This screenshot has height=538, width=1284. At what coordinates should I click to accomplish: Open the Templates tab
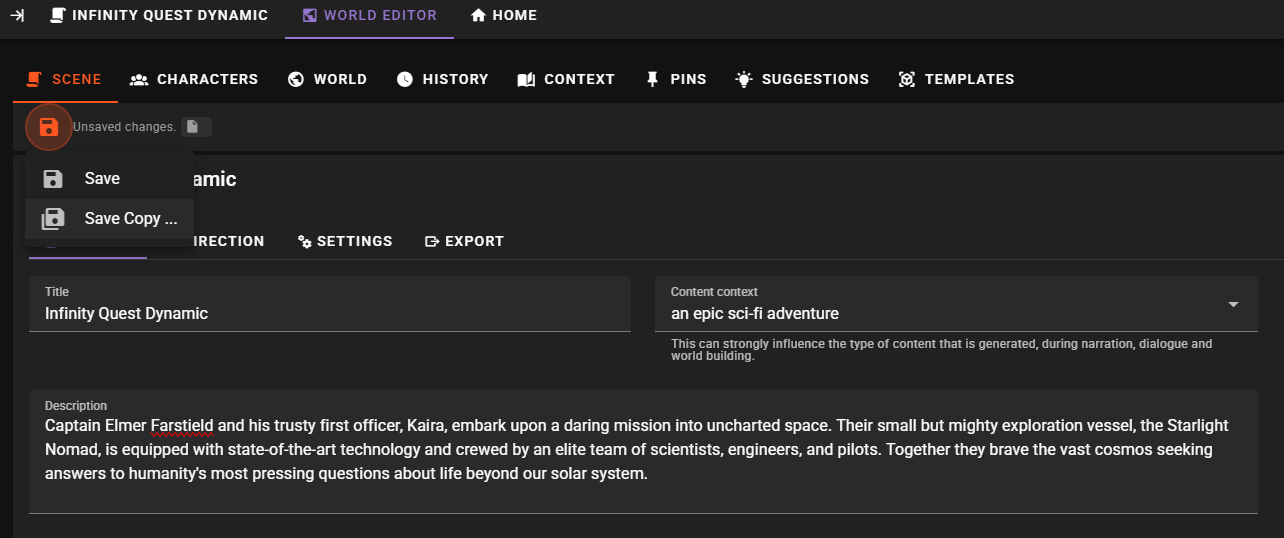coord(956,79)
